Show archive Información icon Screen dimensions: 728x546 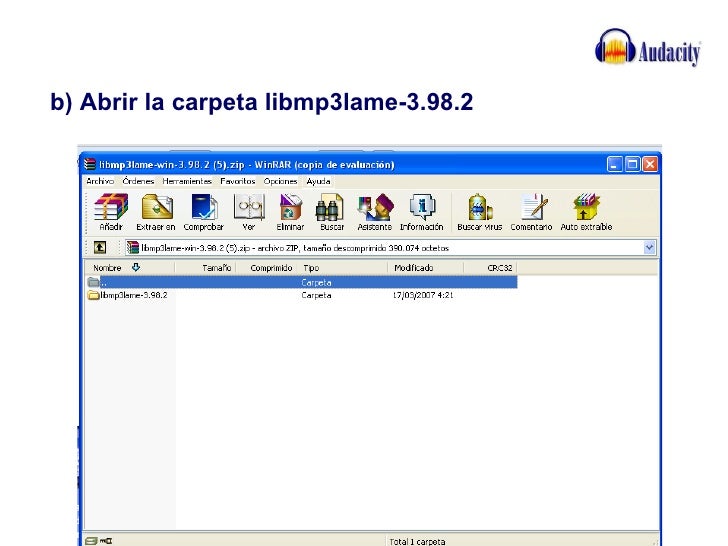[x=422, y=207]
